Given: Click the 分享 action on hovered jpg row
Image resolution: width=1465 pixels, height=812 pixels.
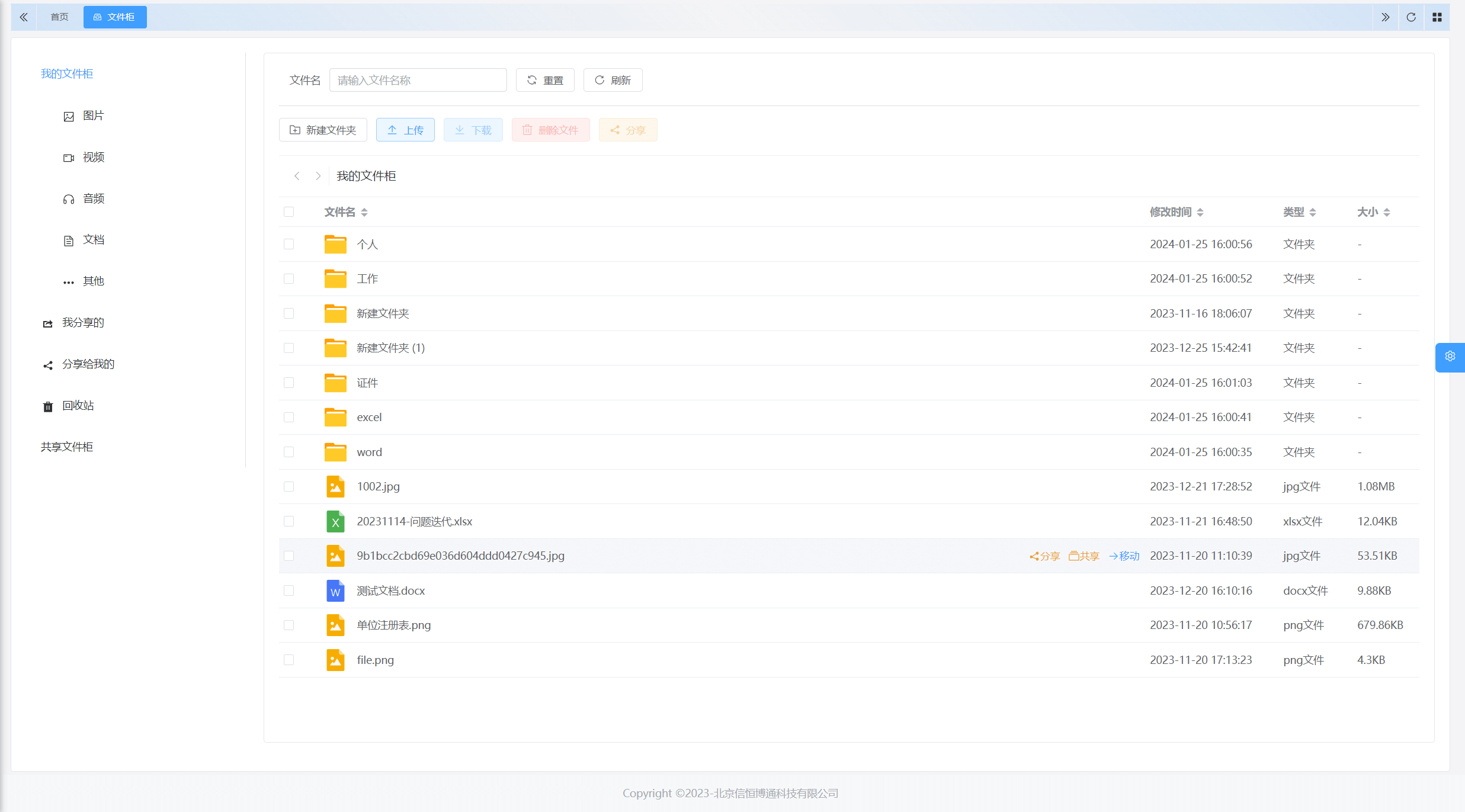Looking at the screenshot, I should coord(1044,556).
